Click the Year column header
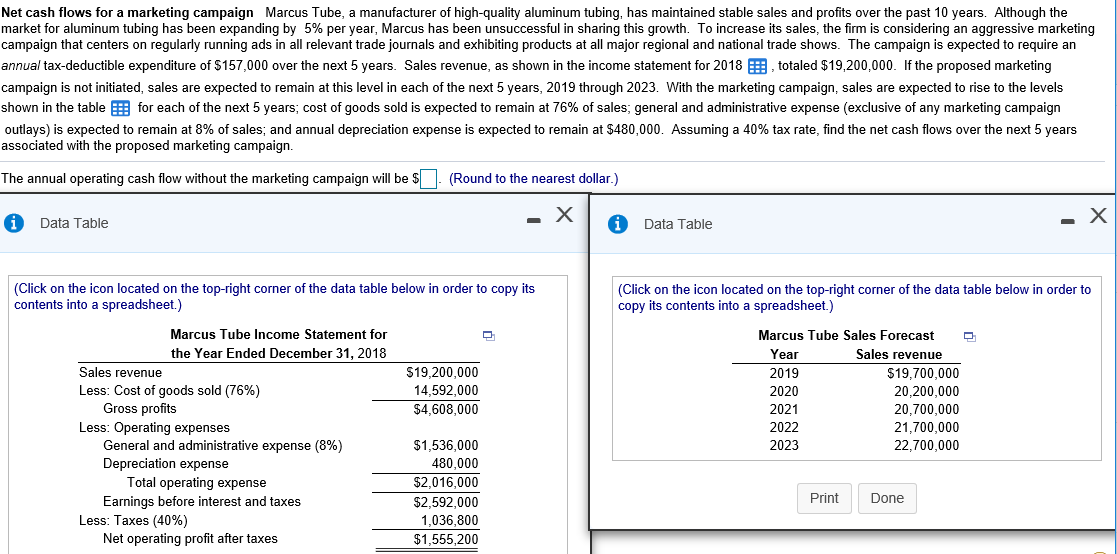 tap(784, 355)
